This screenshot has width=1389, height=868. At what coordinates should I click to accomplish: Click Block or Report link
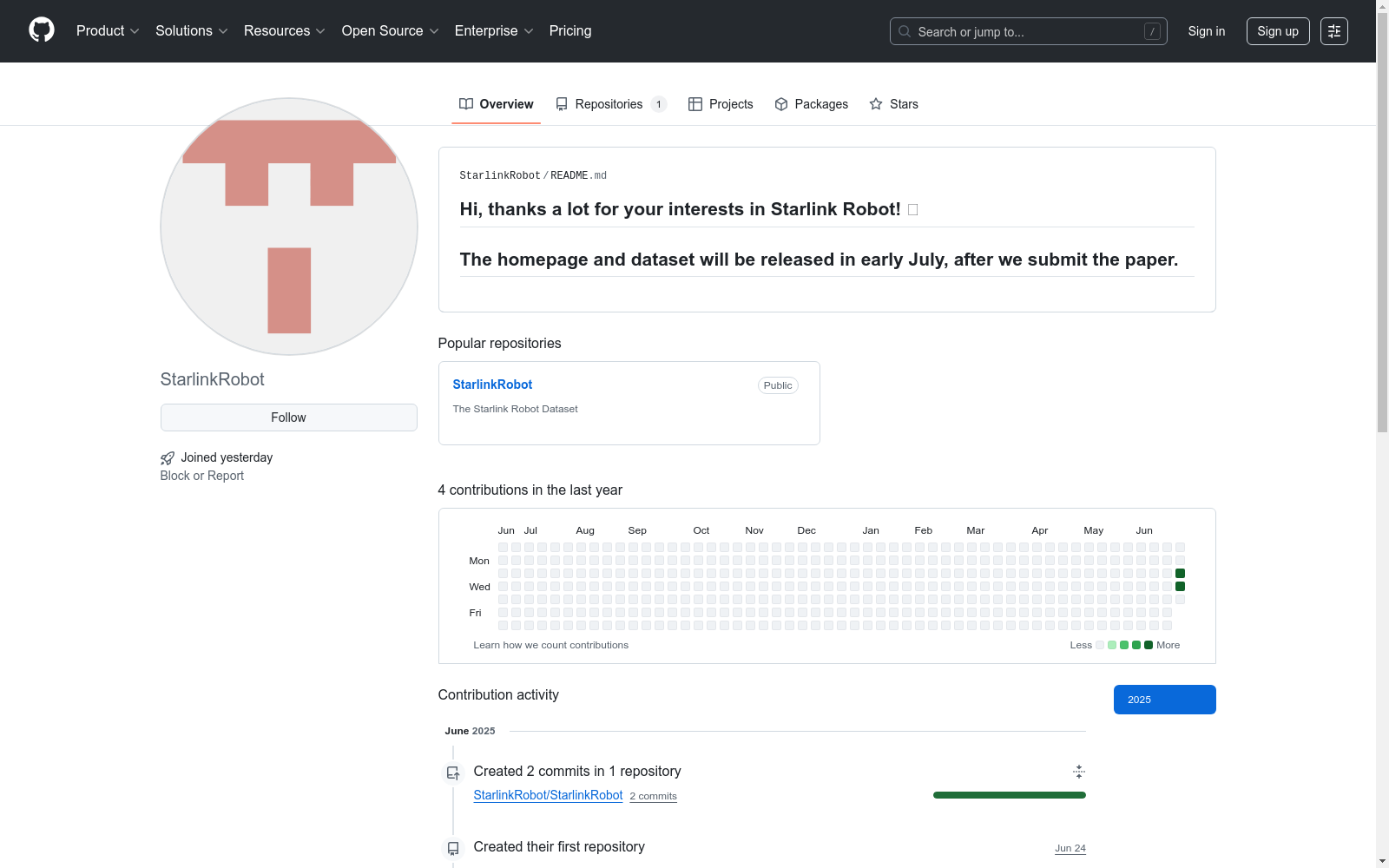(201, 476)
